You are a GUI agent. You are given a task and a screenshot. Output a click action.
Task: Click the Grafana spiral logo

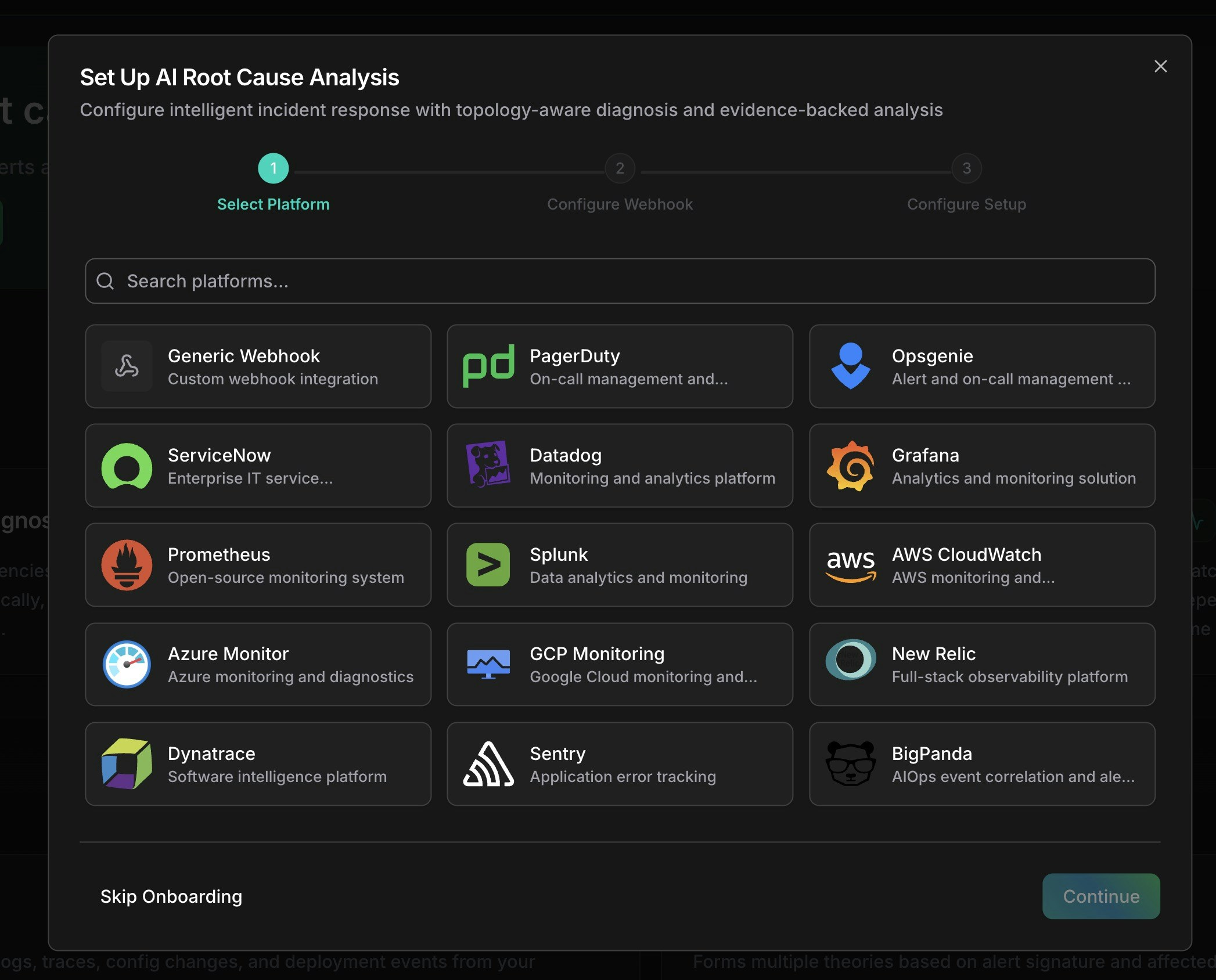click(850, 466)
